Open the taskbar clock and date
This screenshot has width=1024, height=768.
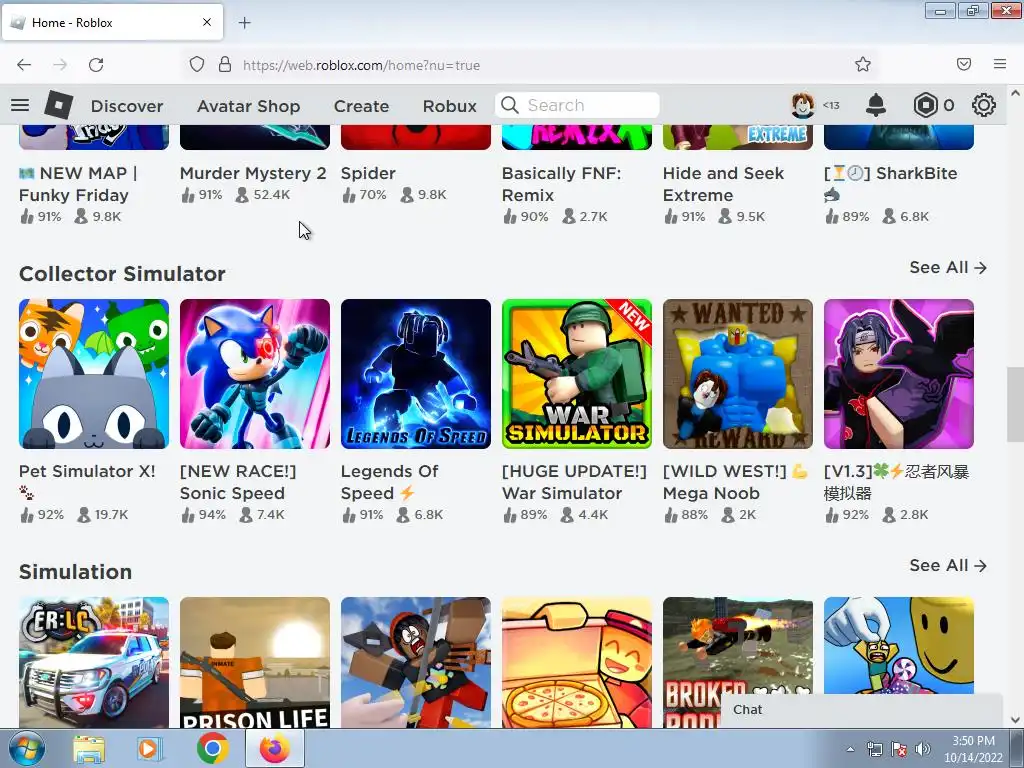tap(973, 749)
